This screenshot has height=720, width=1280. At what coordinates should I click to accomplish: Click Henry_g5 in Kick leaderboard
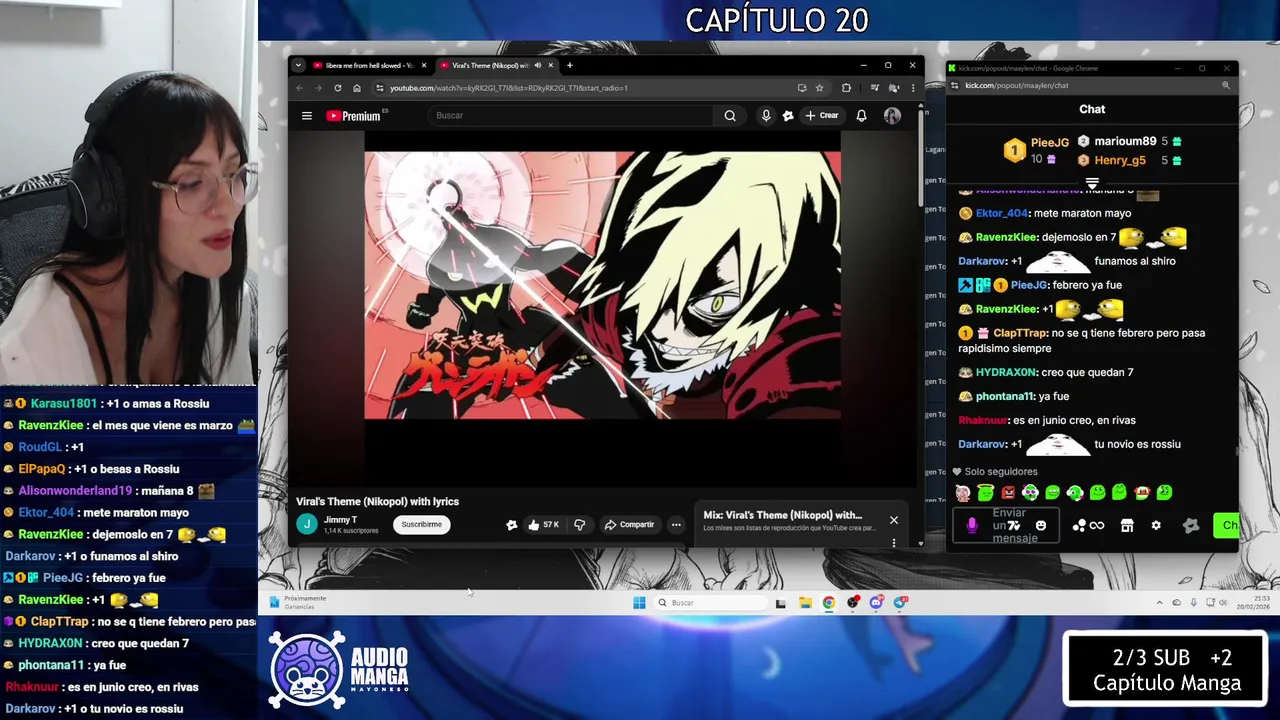tap(1120, 160)
